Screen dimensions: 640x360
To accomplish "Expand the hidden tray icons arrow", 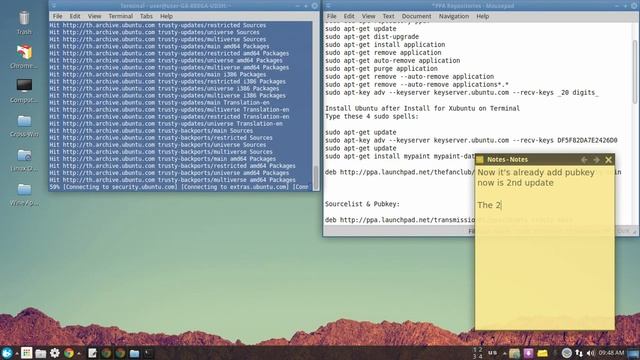I will [x=504, y=353].
